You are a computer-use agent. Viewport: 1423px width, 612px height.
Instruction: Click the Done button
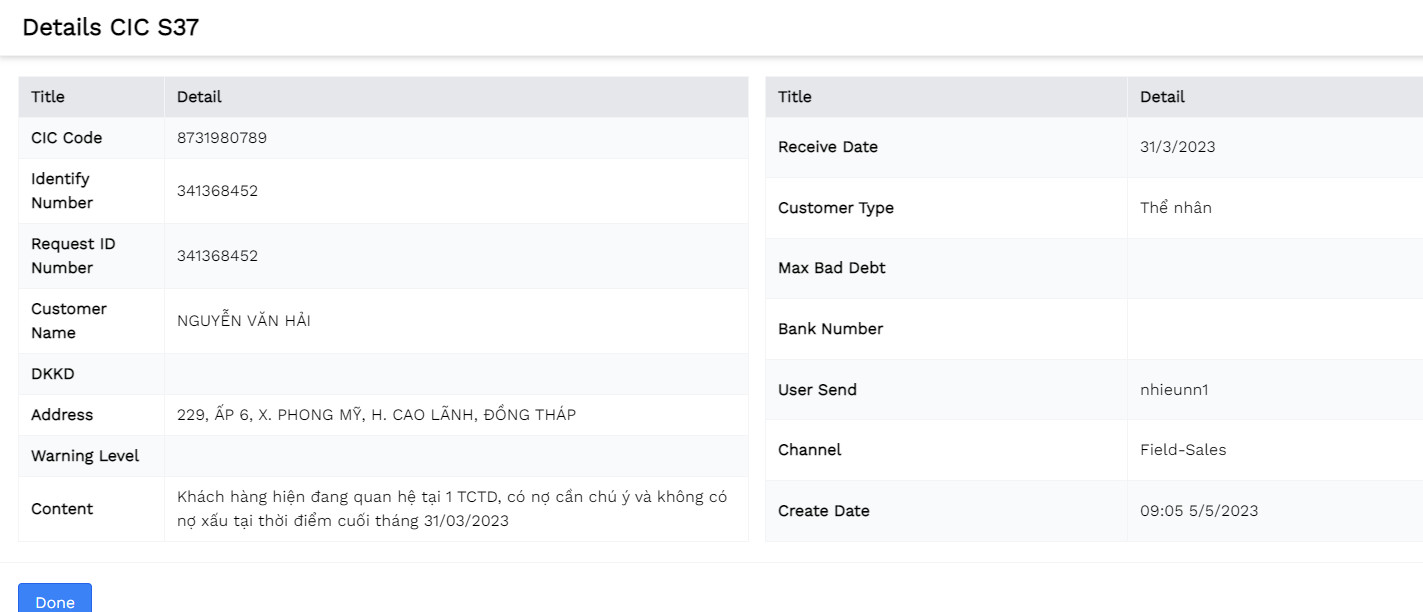[x=55, y=601]
